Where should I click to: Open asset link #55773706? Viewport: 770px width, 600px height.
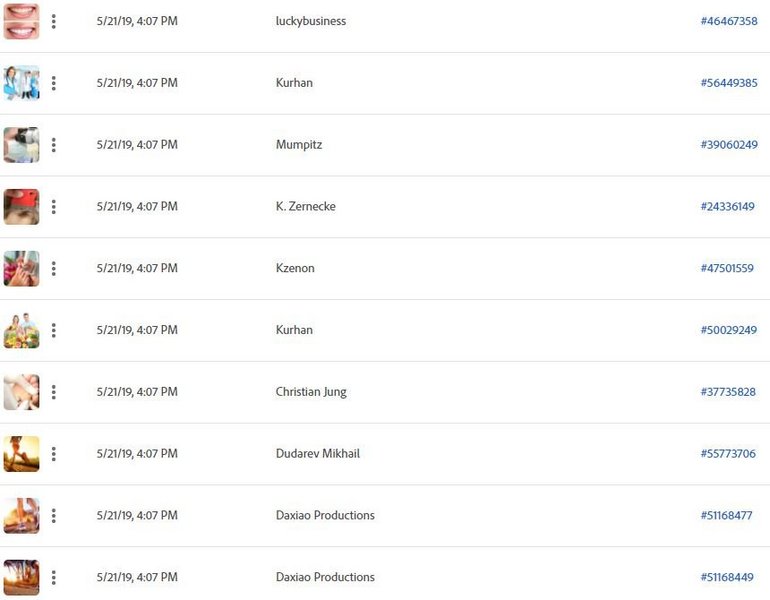coord(728,454)
